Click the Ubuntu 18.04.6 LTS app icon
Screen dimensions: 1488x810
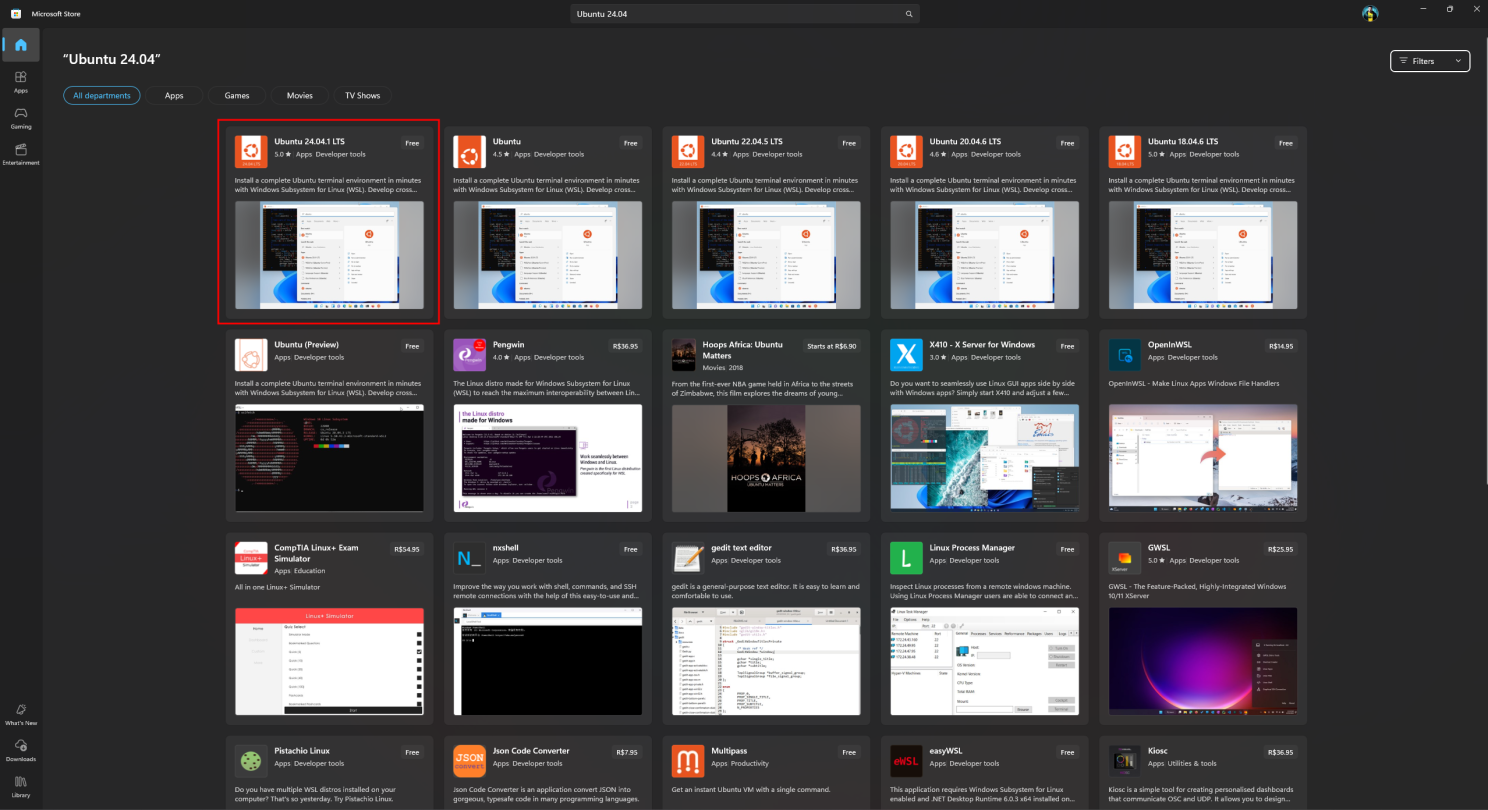(1124, 151)
